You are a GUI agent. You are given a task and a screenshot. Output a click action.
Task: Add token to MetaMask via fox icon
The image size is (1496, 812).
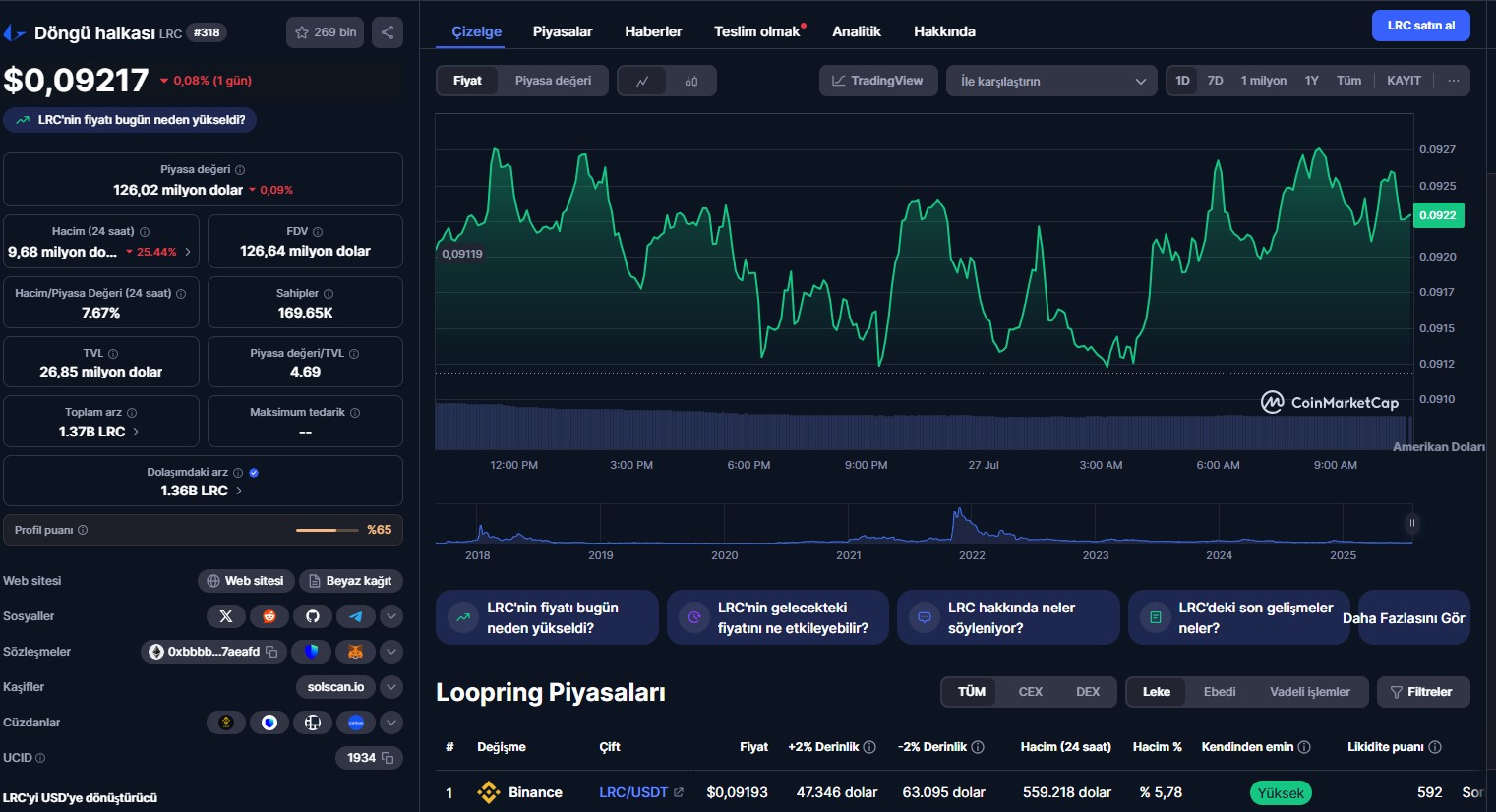pos(356,652)
